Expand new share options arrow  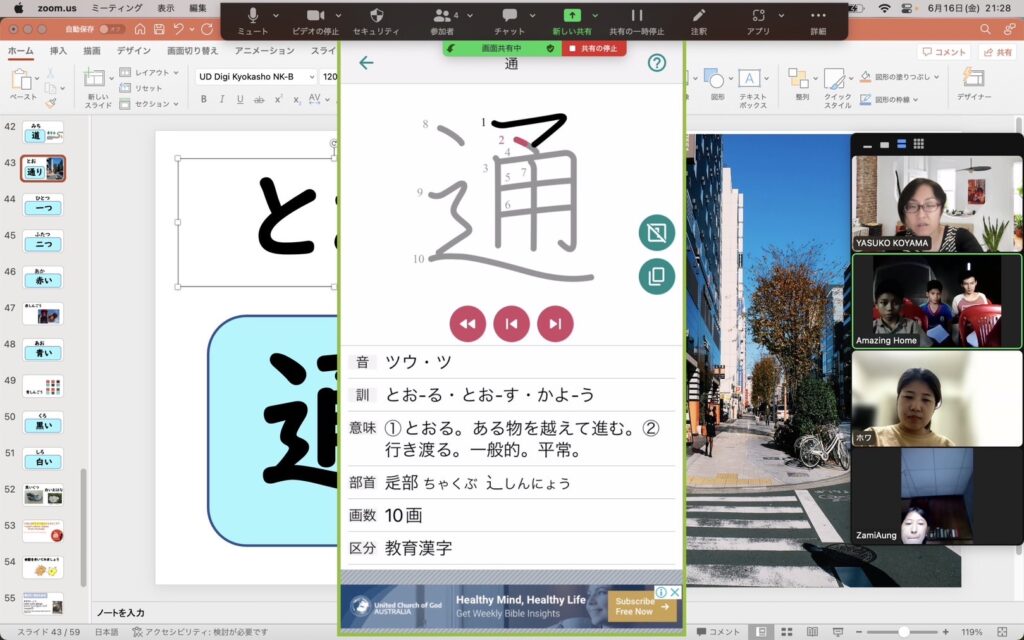tap(595, 16)
